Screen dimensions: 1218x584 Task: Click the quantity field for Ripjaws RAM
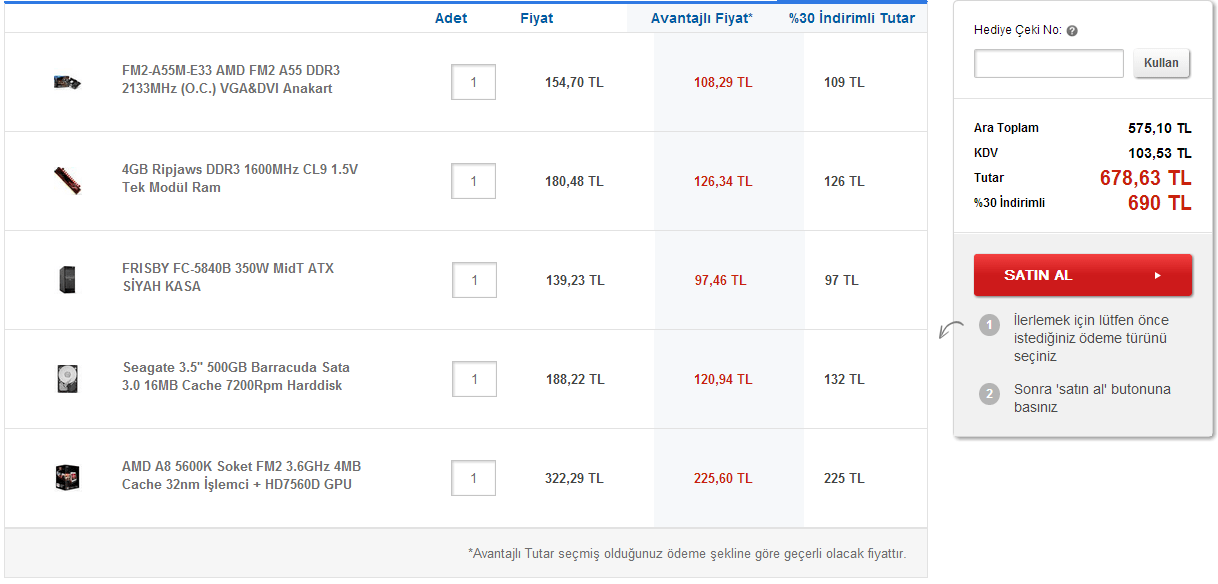coord(474,181)
